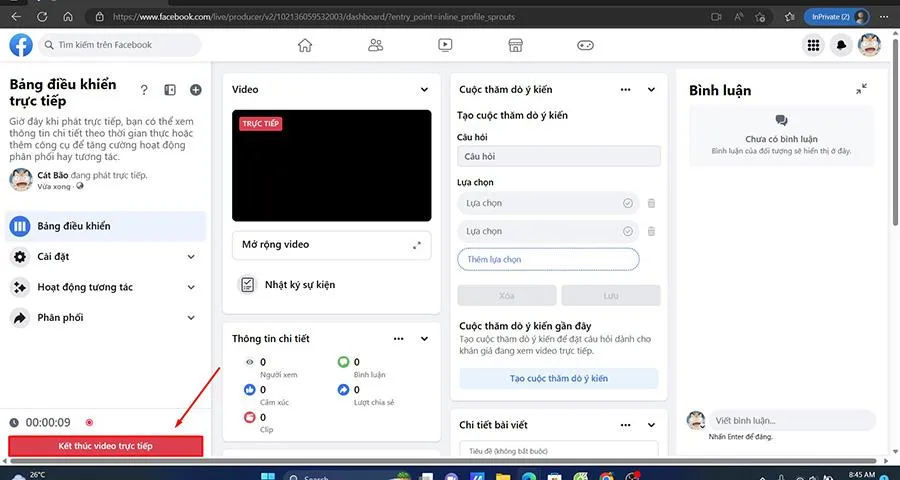Click the horizontal scrollbar at the bottom
900x480 pixels.
442,461
